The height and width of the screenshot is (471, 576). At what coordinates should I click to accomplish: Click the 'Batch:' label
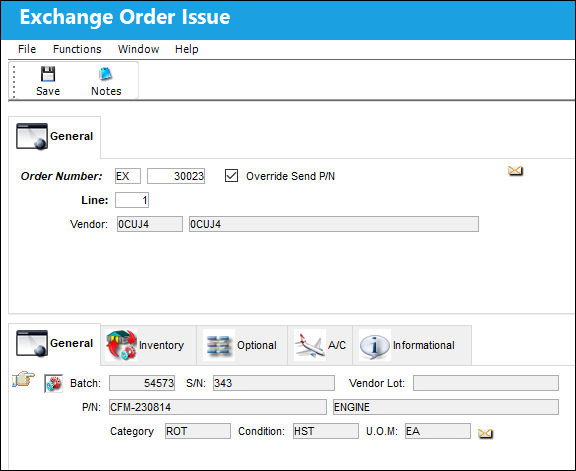coord(85,383)
